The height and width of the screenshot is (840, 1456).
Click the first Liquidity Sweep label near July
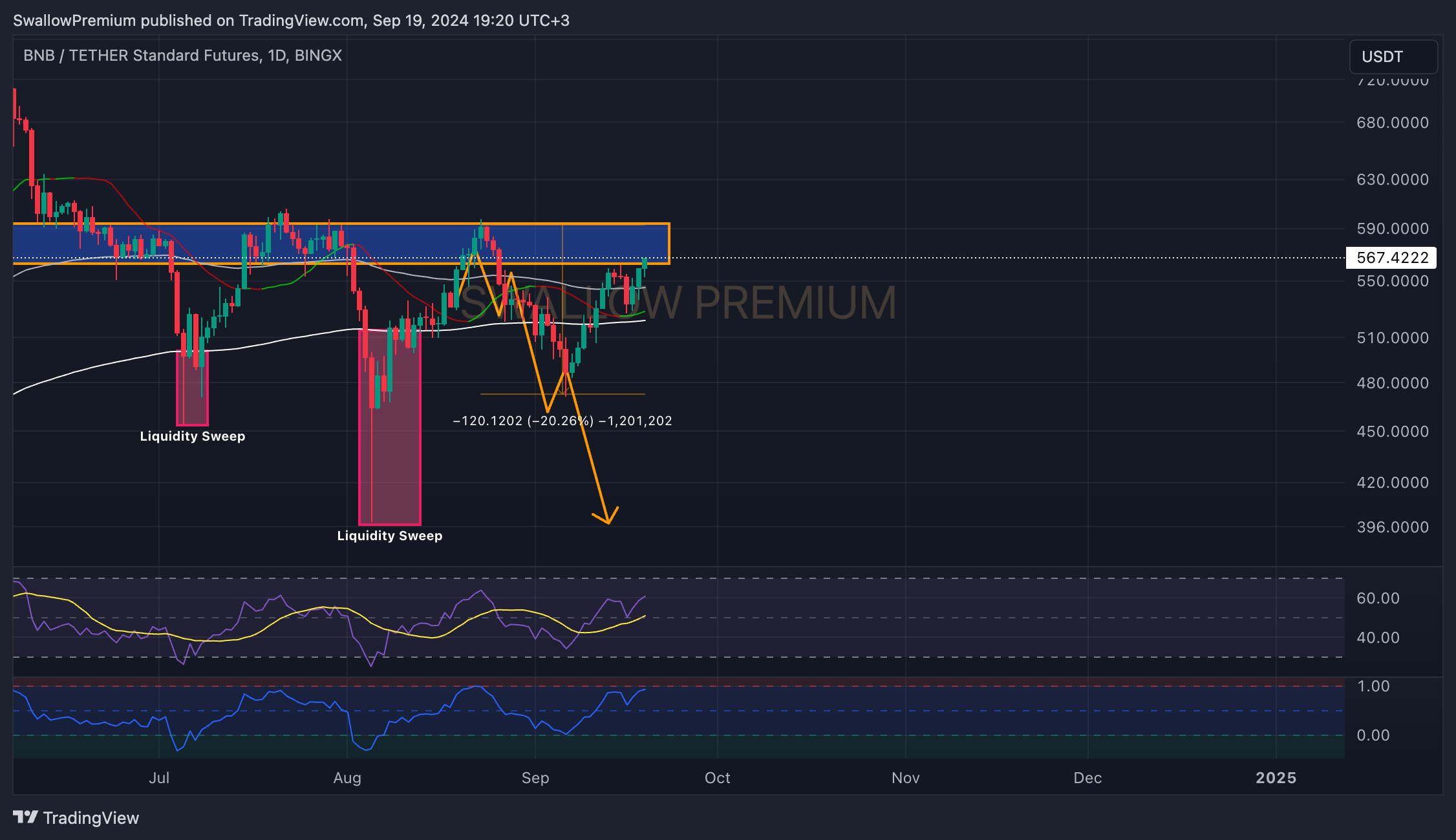click(x=193, y=436)
